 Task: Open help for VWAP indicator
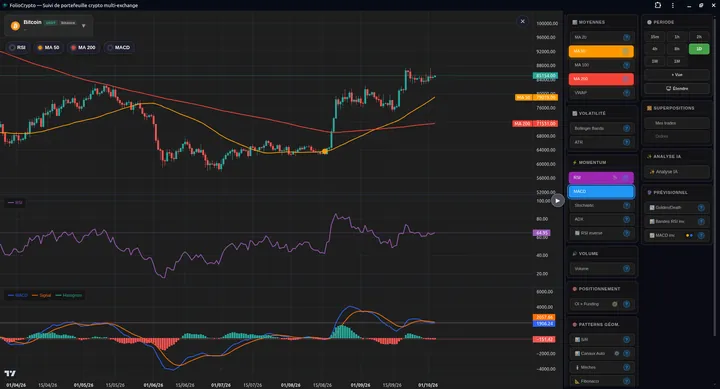tap(626, 93)
